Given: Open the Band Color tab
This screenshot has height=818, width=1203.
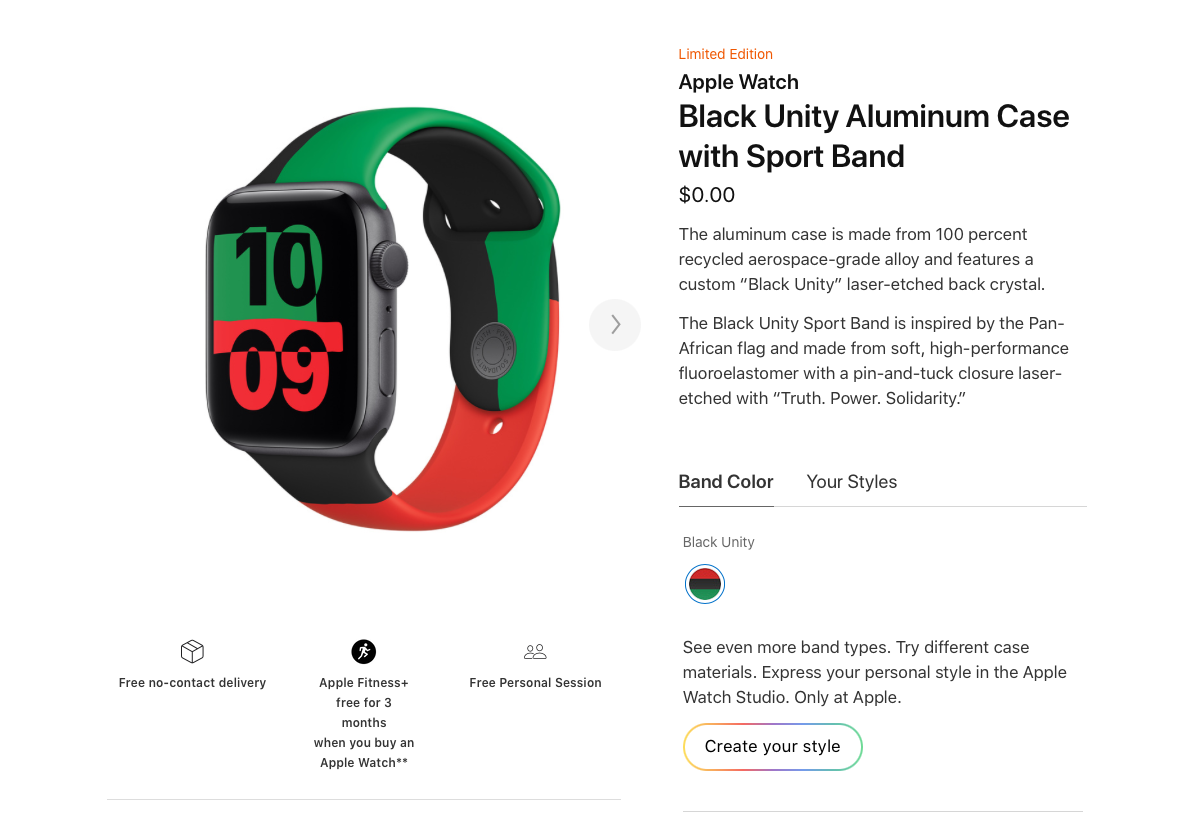Looking at the screenshot, I should pyautogui.click(x=726, y=482).
